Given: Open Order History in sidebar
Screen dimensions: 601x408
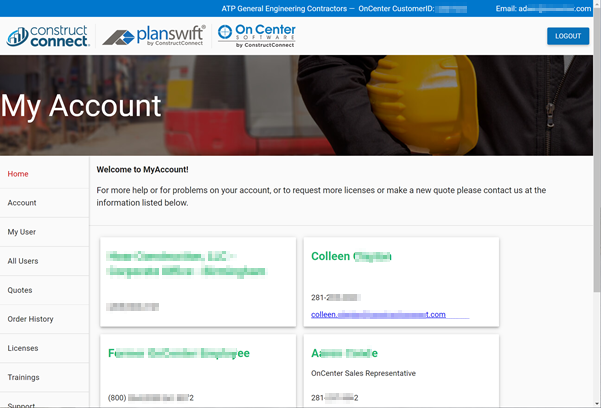Looking at the screenshot, I should pyautogui.click(x=31, y=319).
